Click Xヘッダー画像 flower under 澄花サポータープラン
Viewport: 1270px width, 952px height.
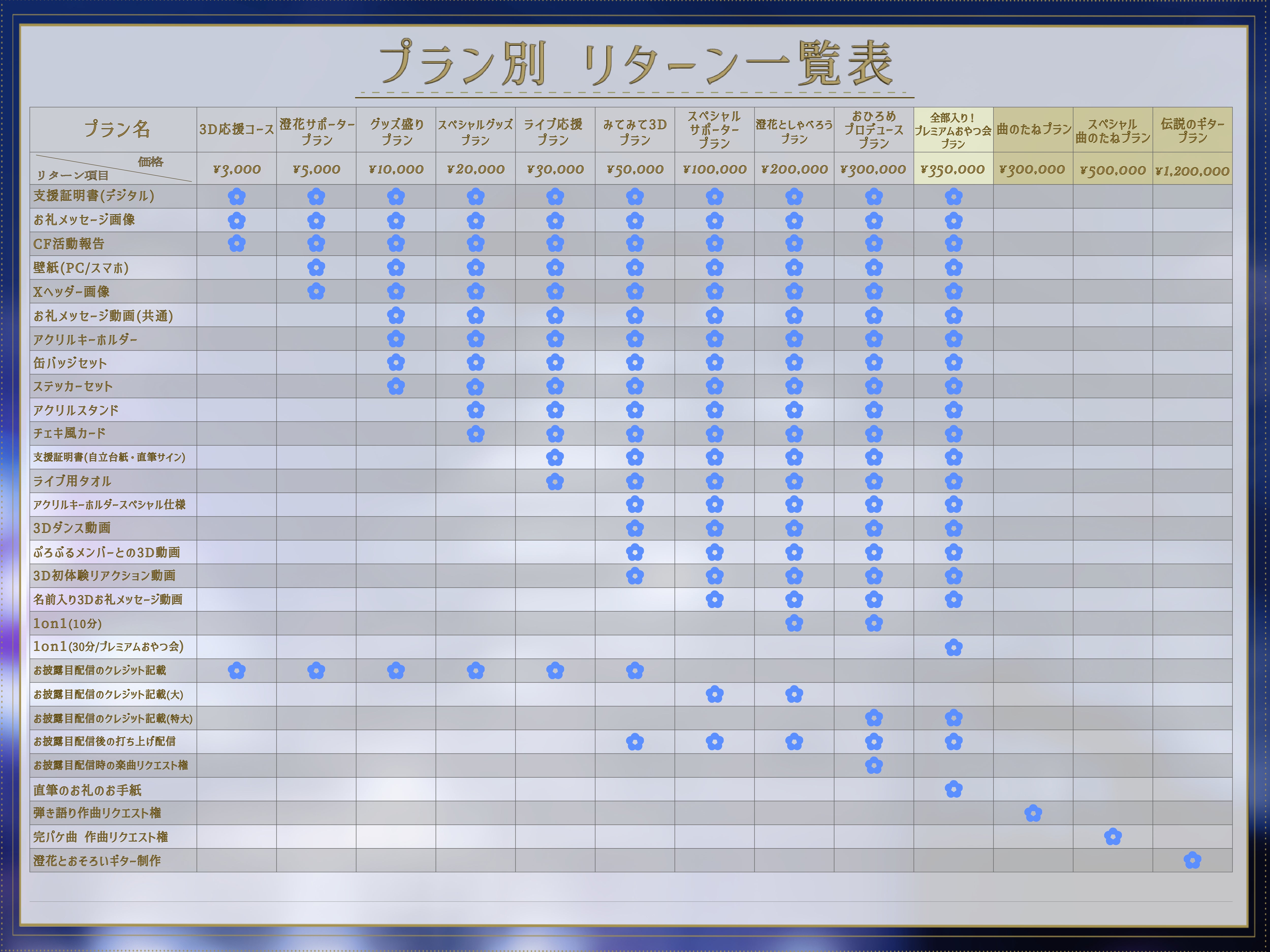click(x=316, y=291)
